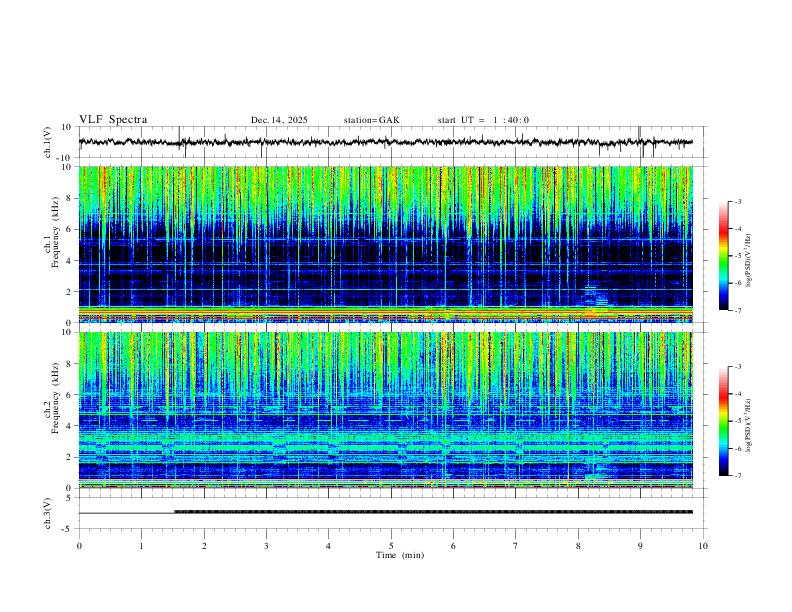Click the ch.3 voltage trace panel
The image size is (792, 612).
[392, 513]
